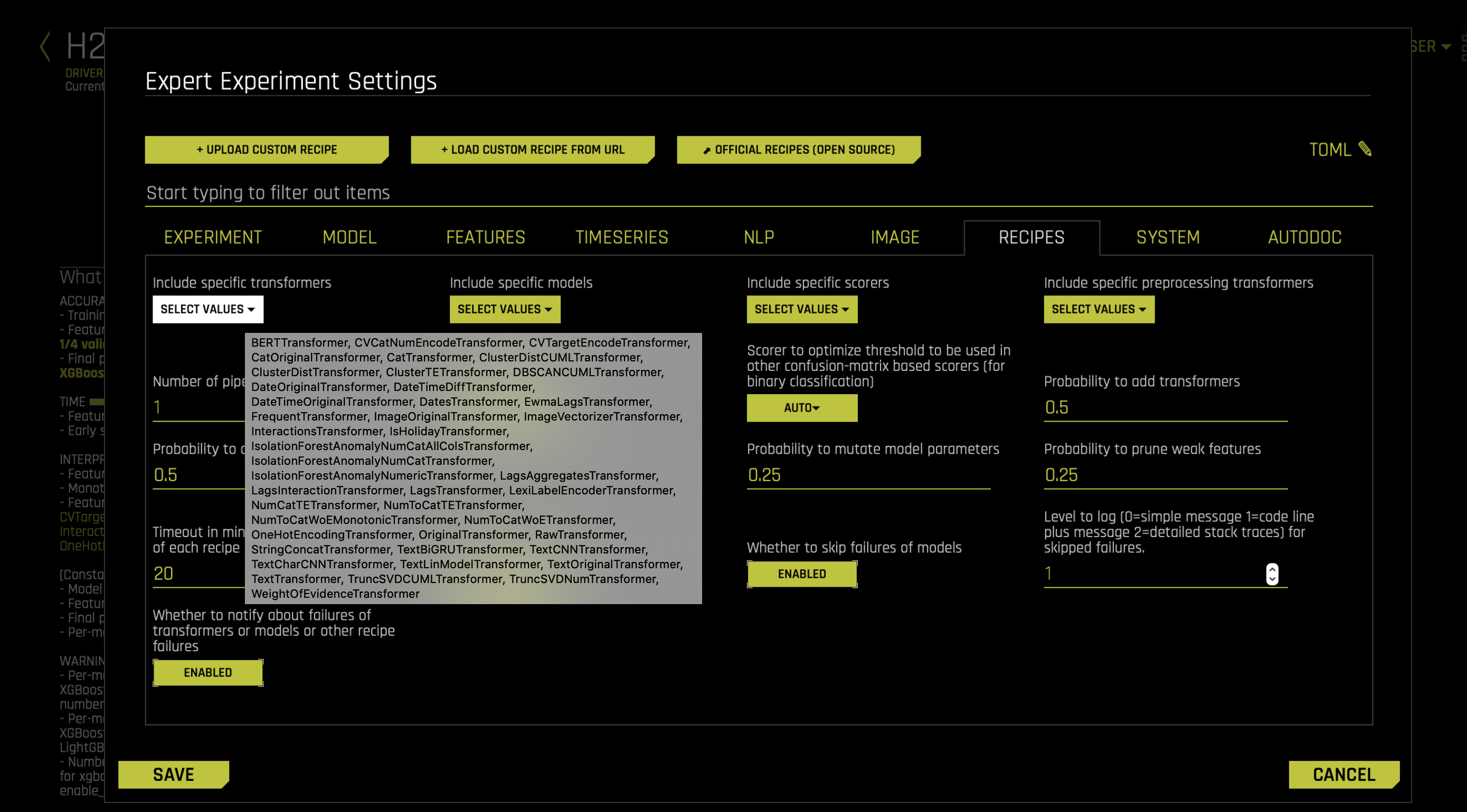Toggle notify about recipe failures ENABLED
The image size is (1467, 812).
click(208, 672)
